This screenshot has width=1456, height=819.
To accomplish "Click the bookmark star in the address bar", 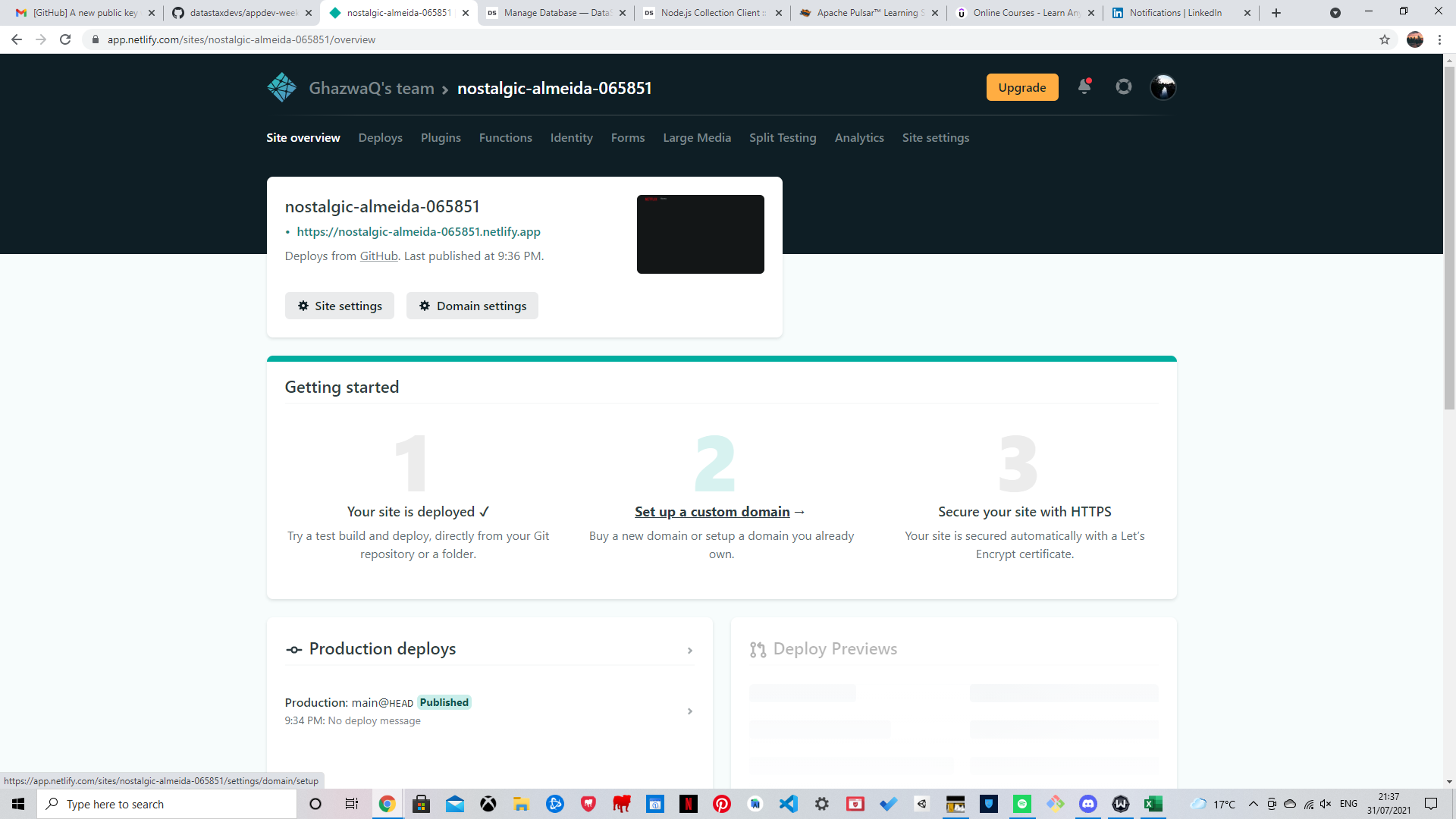I will pyautogui.click(x=1385, y=39).
